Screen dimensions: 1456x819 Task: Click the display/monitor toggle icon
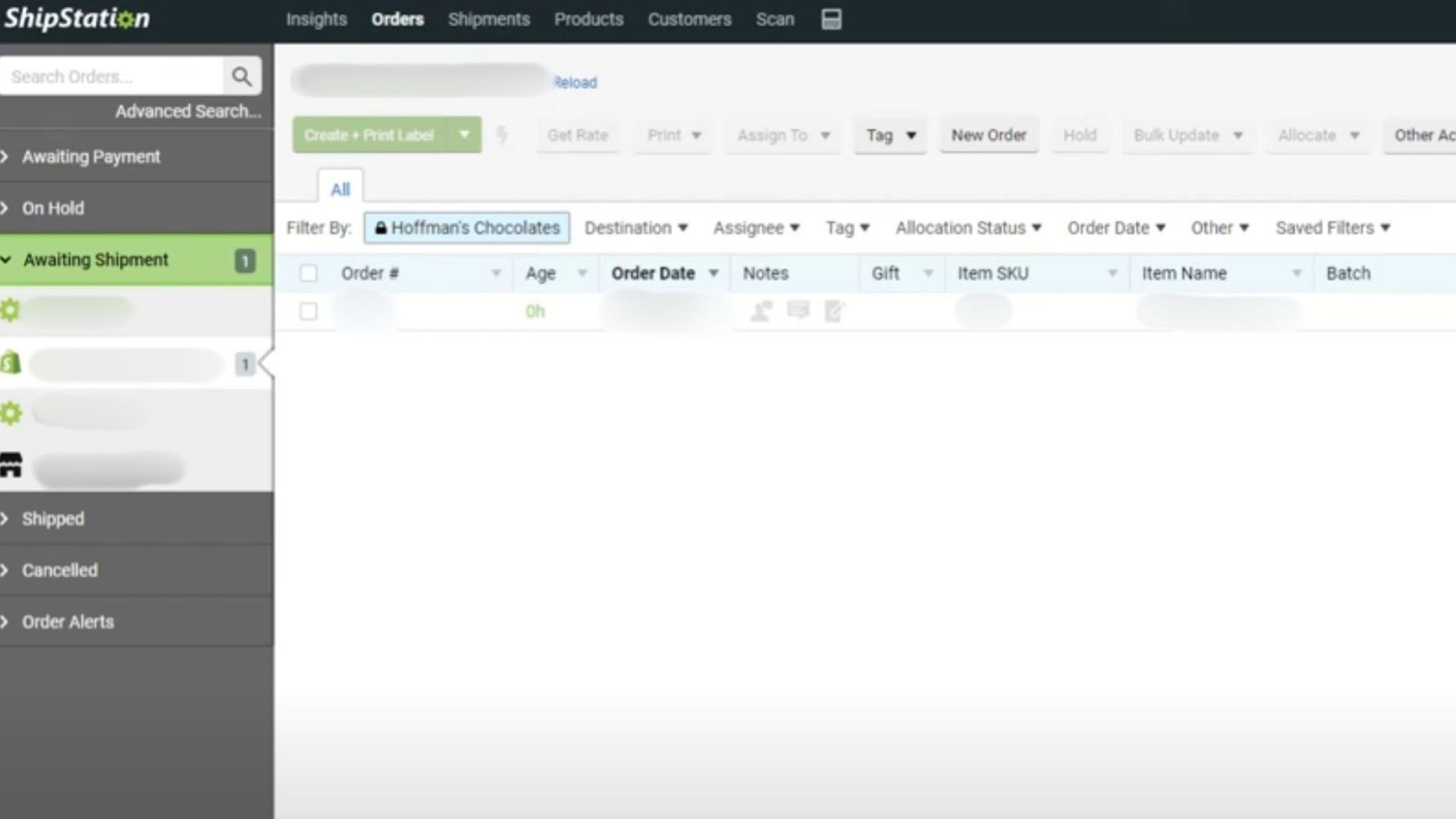pos(831,18)
